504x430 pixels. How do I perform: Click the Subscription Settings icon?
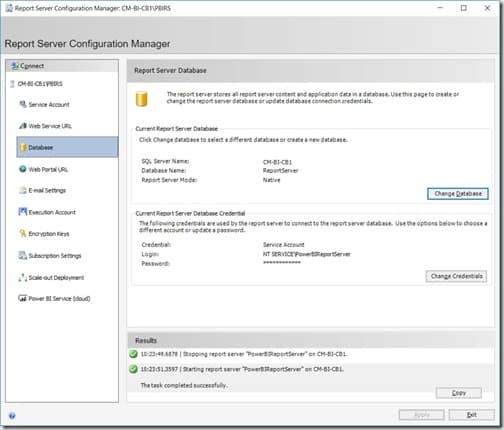23,255
